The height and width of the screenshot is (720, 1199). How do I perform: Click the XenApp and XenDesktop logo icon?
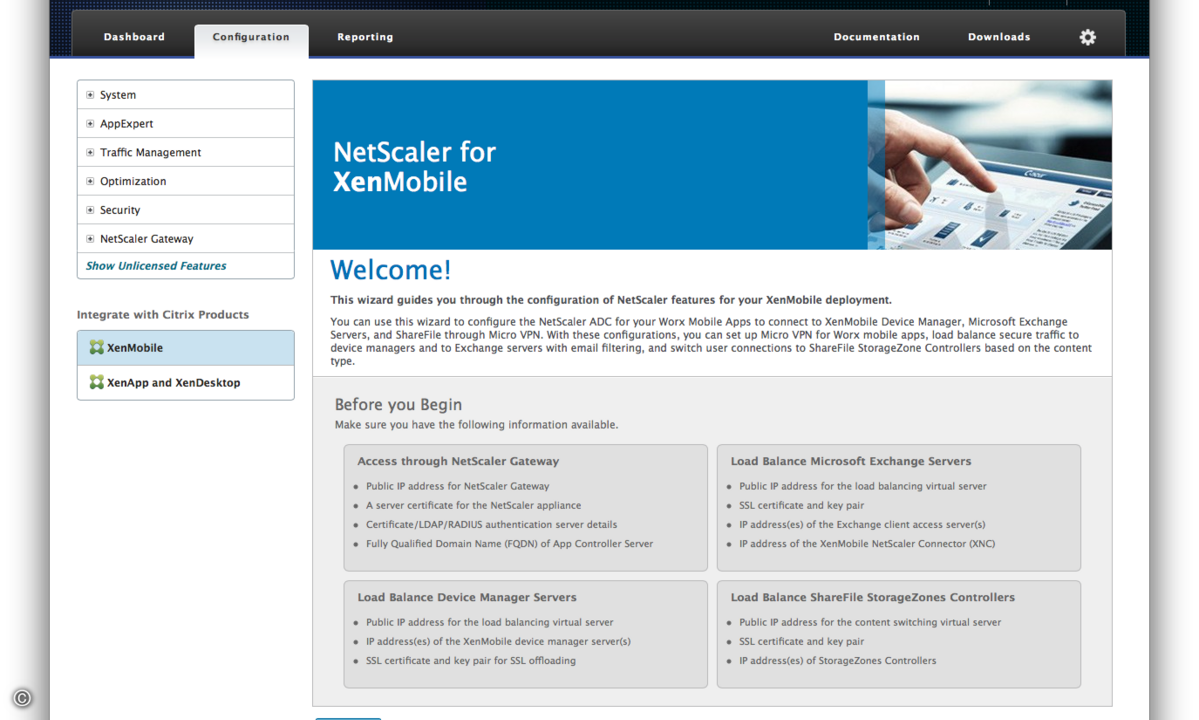[96, 382]
